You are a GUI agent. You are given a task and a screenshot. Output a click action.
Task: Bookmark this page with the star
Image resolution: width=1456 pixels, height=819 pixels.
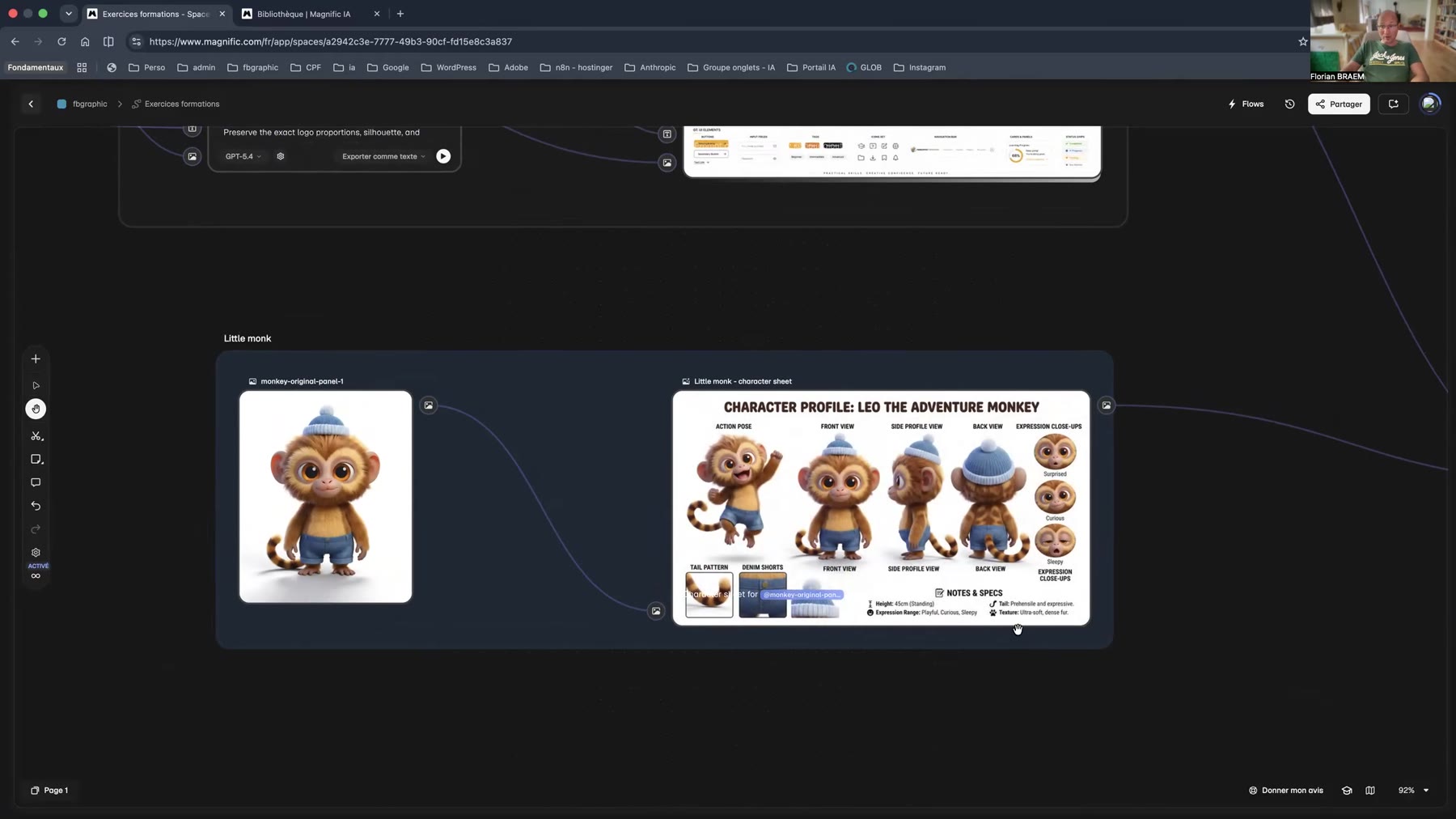[1302, 41]
